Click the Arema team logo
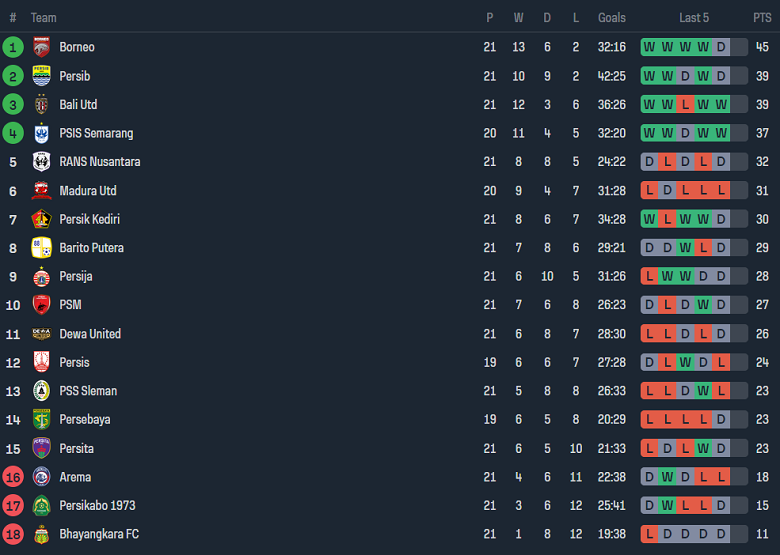This screenshot has width=780, height=555. click(x=41, y=477)
